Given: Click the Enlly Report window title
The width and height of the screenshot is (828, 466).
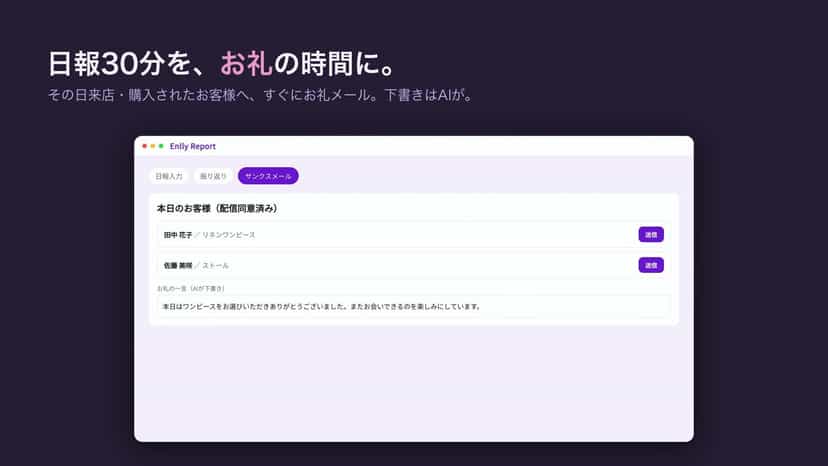Looking at the screenshot, I should click(x=193, y=146).
